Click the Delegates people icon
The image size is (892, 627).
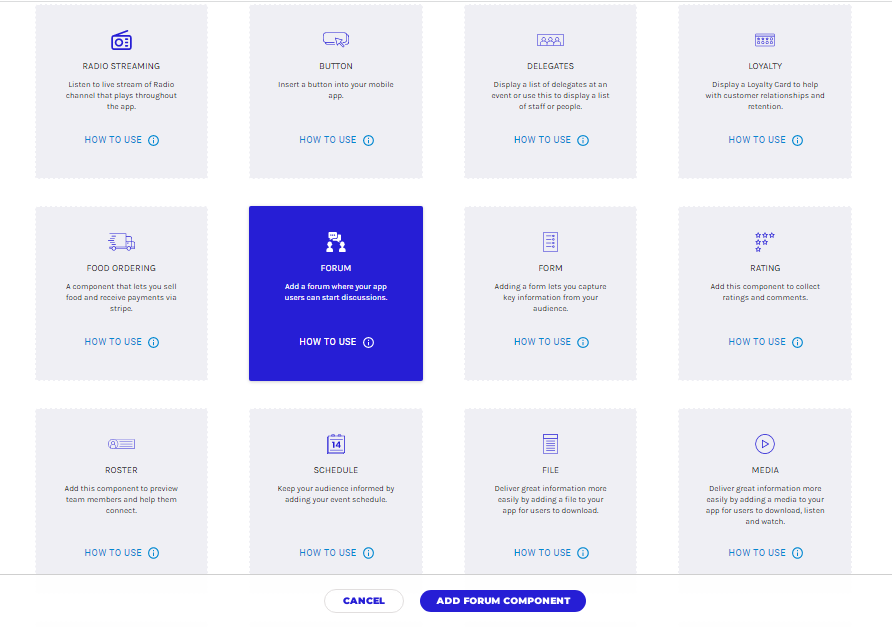pos(550,40)
